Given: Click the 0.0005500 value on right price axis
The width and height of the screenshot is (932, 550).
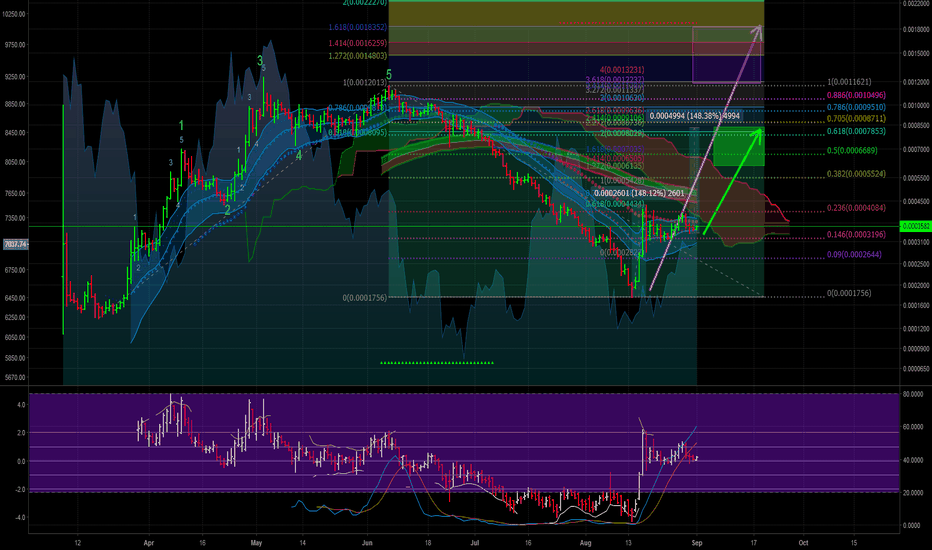Looking at the screenshot, I should (x=917, y=178).
